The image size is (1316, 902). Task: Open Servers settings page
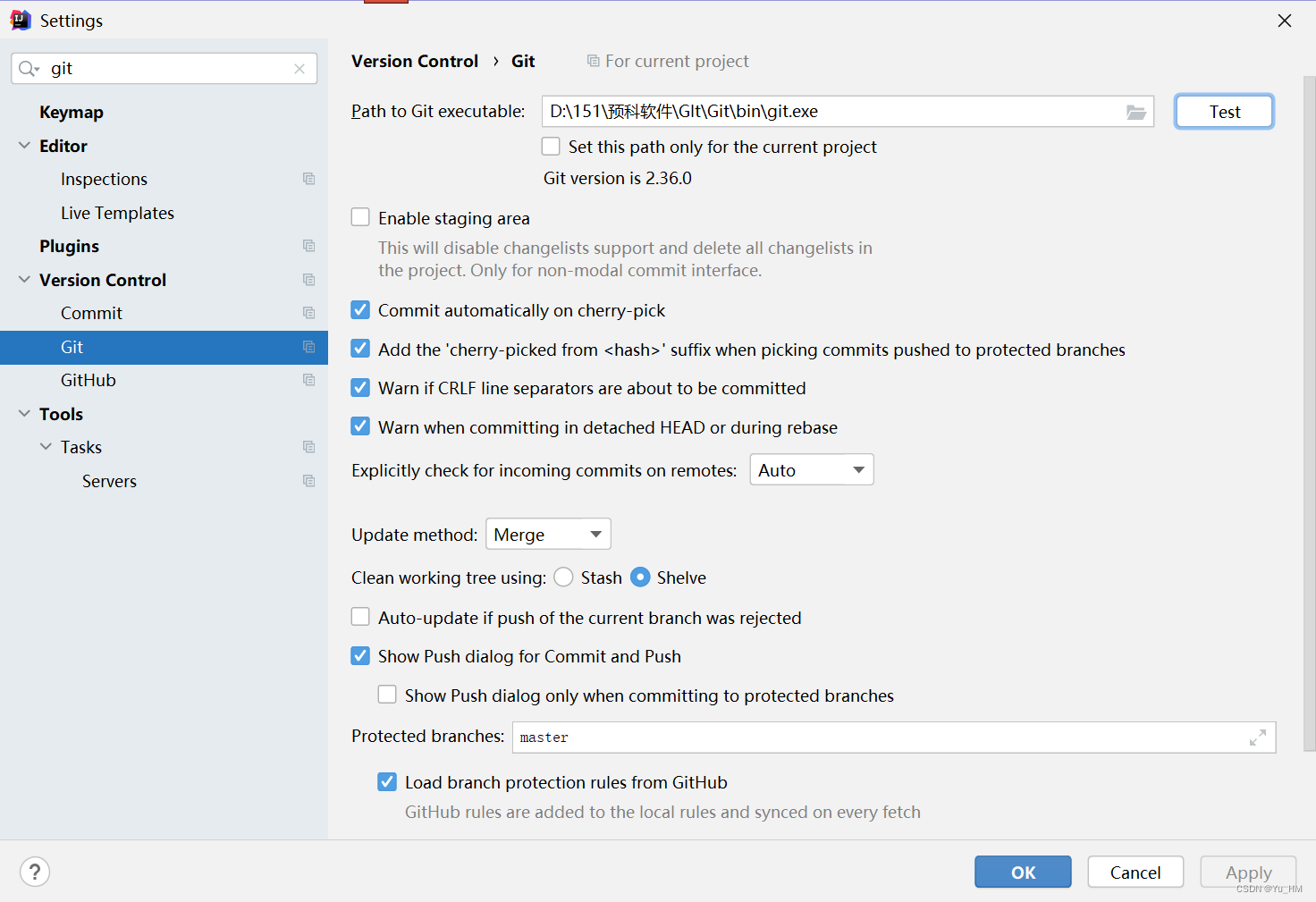tap(109, 481)
